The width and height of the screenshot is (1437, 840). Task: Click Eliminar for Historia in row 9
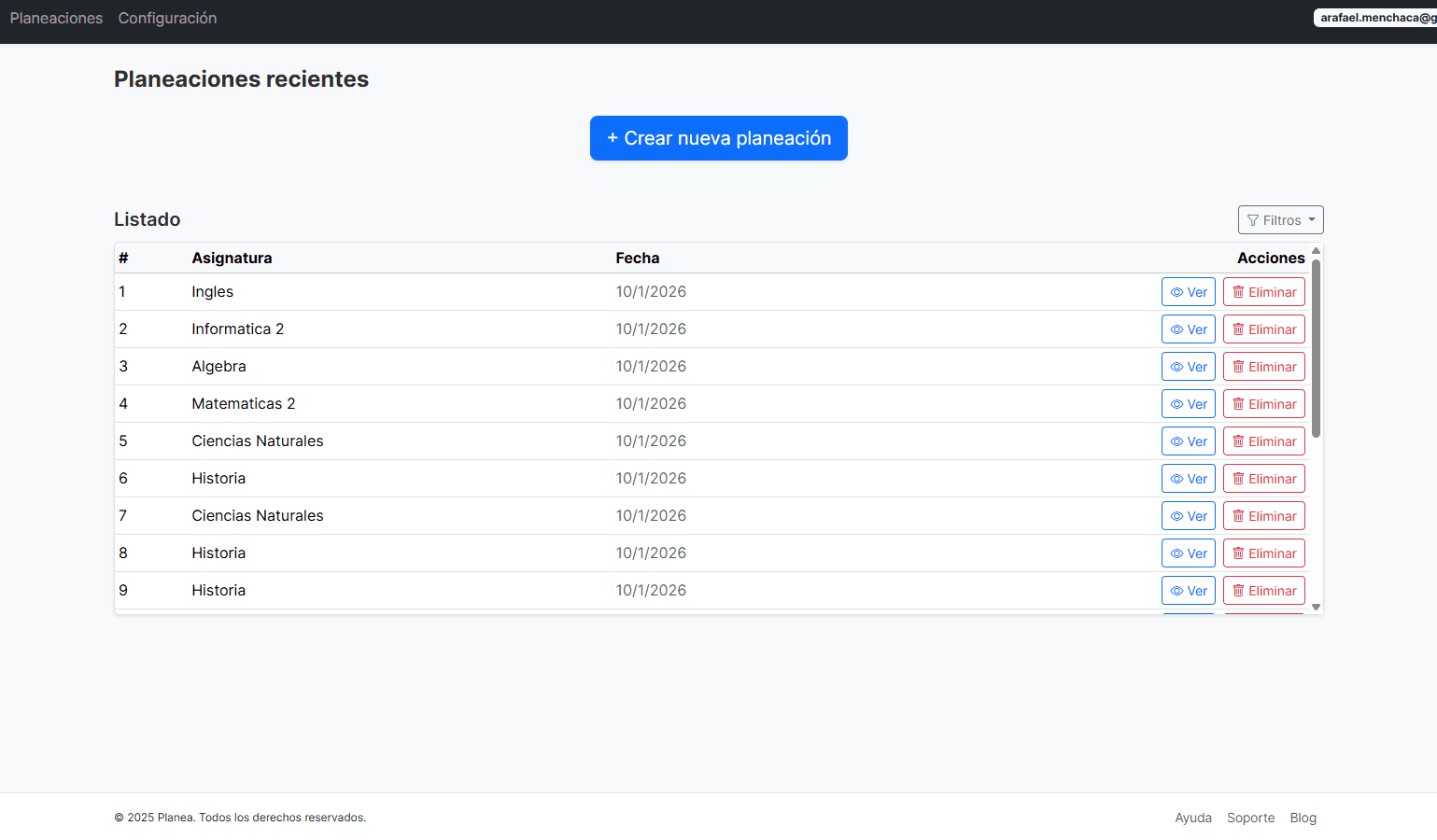(x=1263, y=590)
